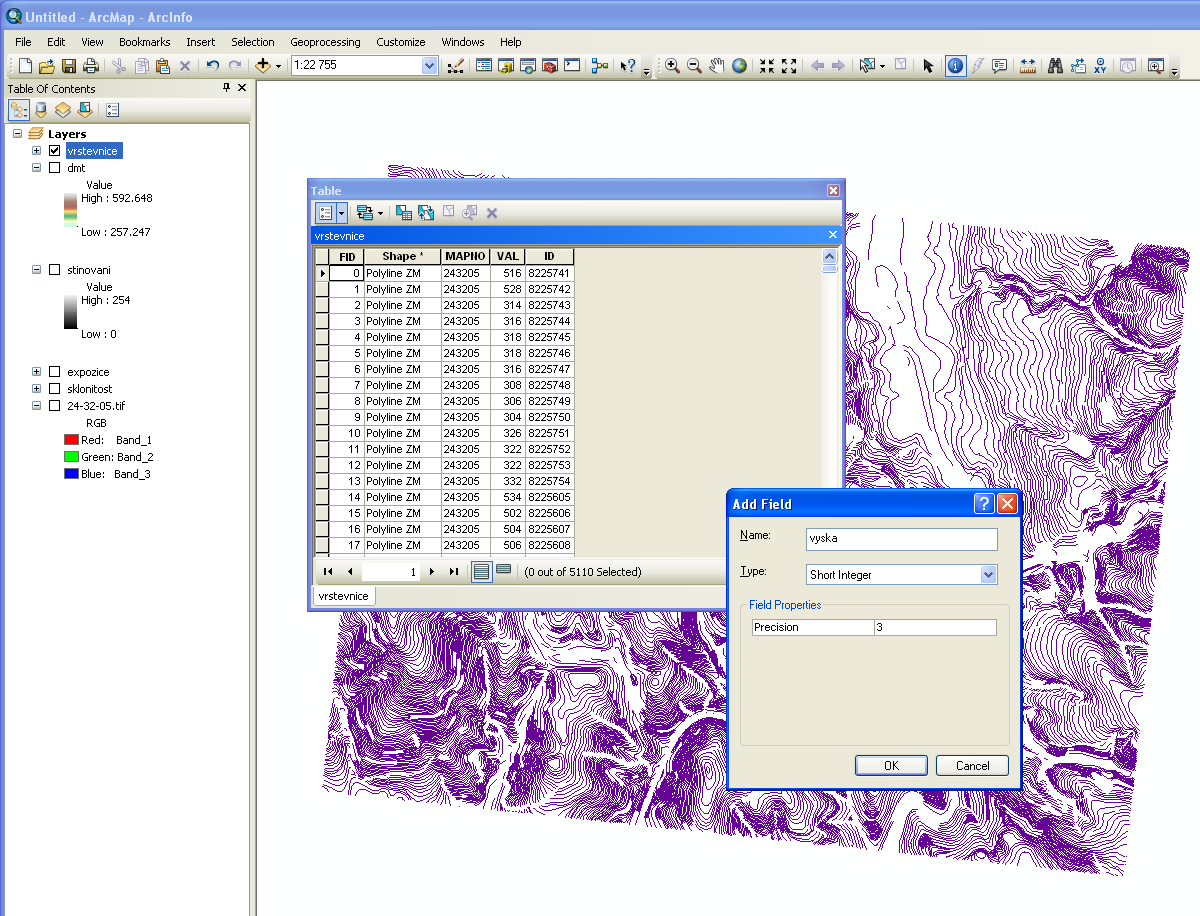Open the Find Route tool
This screenshot has width=1200, height=916.
point(1078,66)
